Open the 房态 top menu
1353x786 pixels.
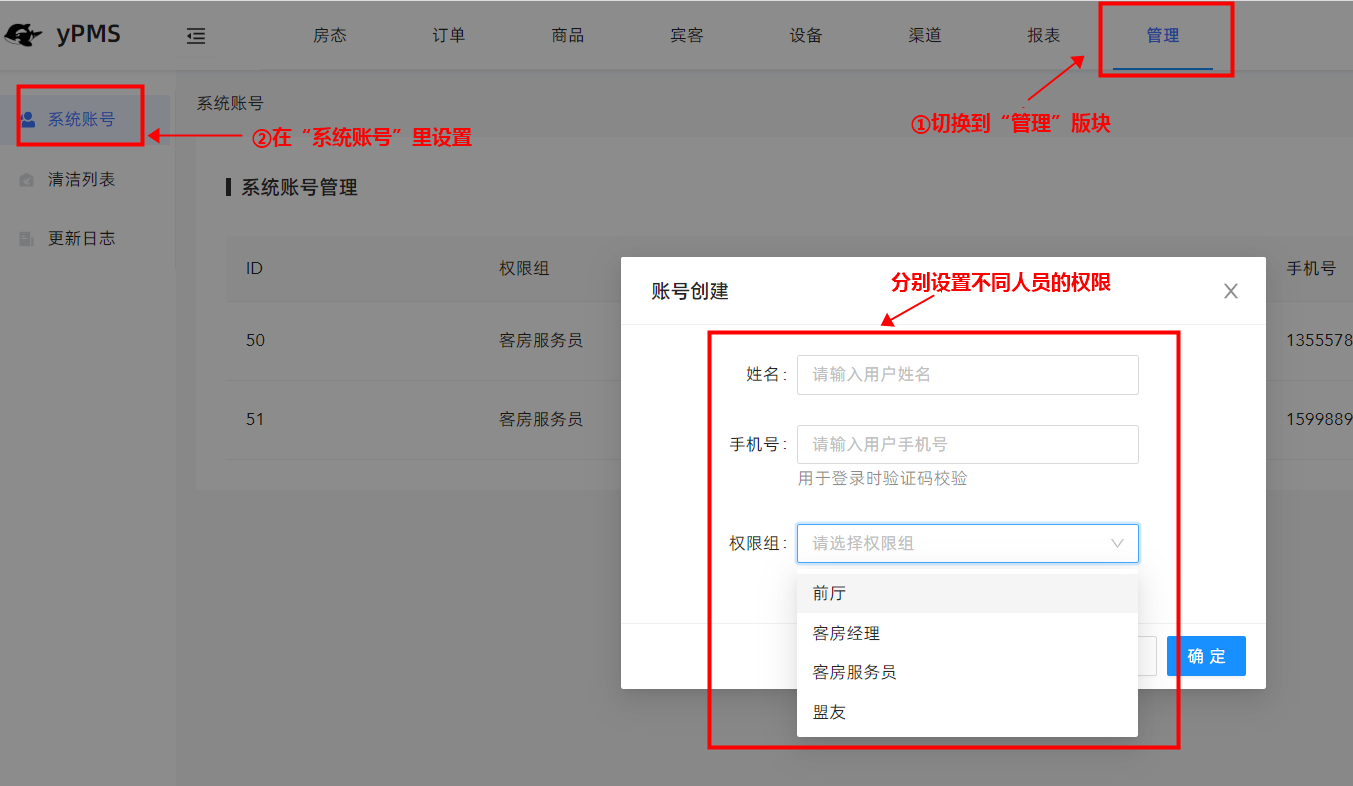330,36
